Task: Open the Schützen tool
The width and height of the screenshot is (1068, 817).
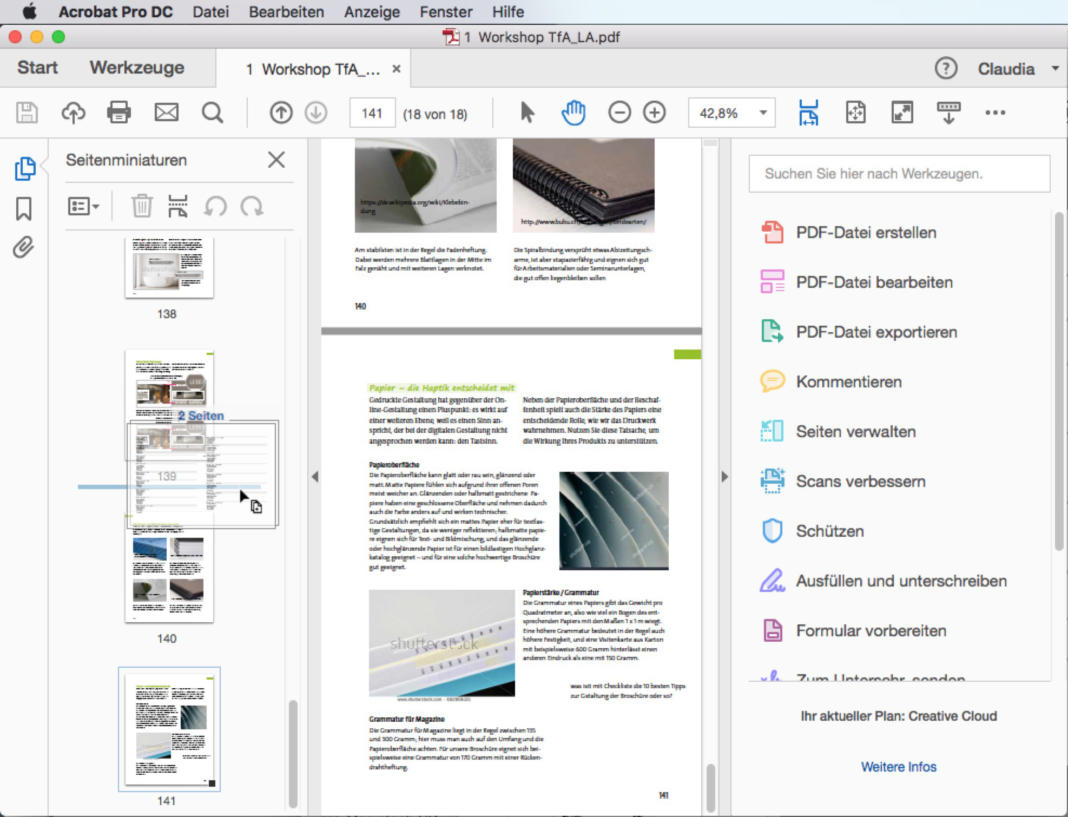Action: tap(811, 531)
